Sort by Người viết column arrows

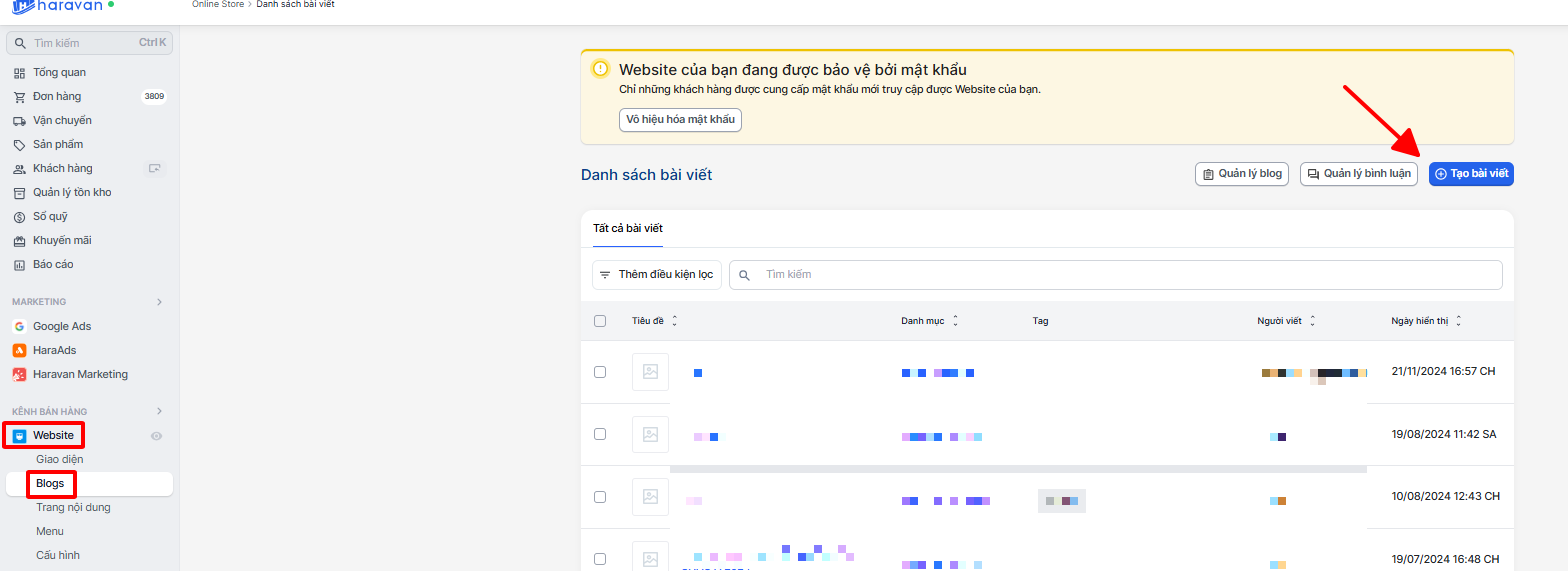pyautogui.click(x=1312, y=321)
